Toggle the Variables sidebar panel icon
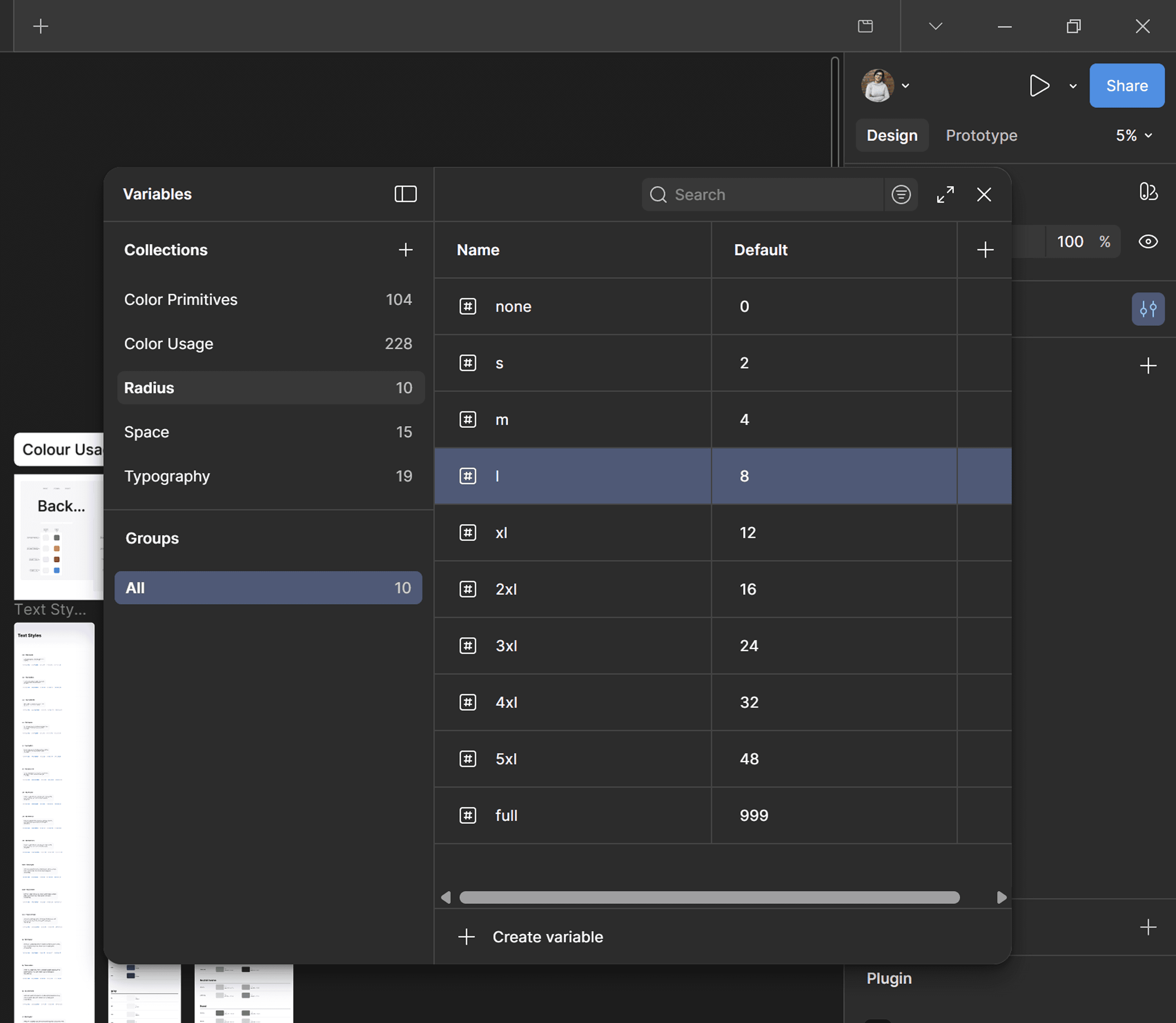The height and width of the screenshot is (1023, 1176). (405, 194)
